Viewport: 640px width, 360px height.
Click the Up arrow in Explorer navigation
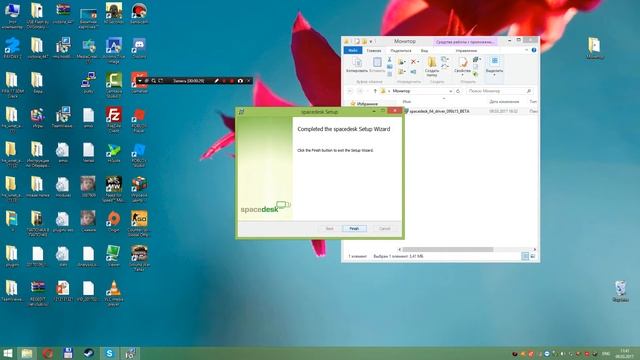pyautogui.click(x=375, y=91)
